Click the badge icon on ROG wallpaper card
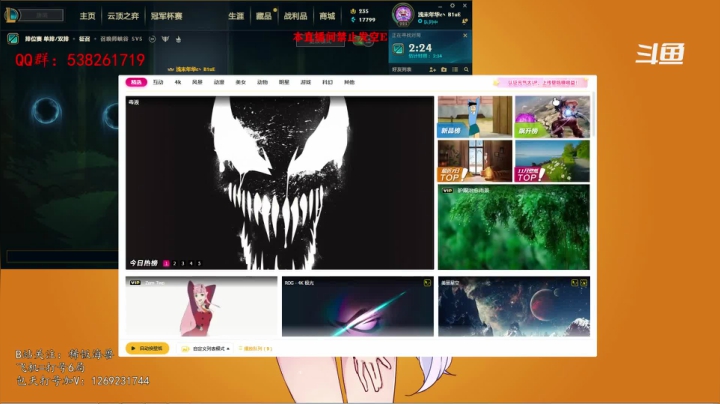 tap(427, 283)
